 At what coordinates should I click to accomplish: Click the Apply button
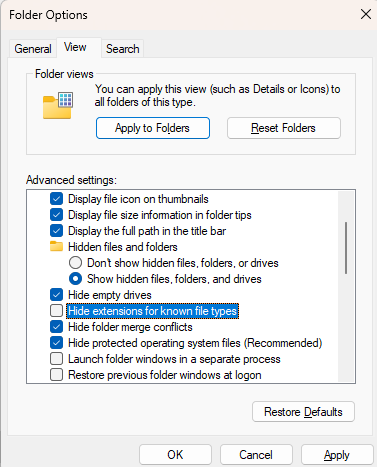337,455
